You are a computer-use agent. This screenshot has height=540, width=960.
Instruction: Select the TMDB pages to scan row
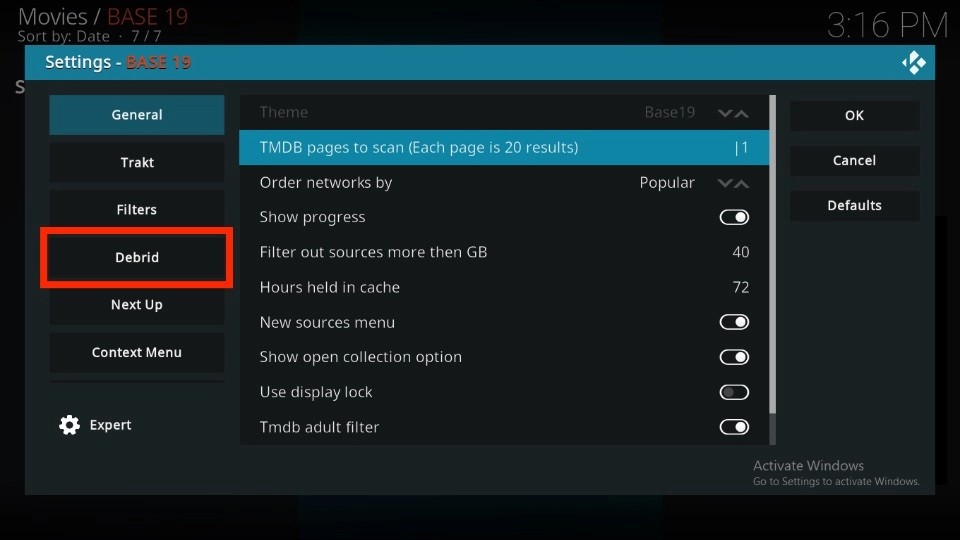(504, 148)
